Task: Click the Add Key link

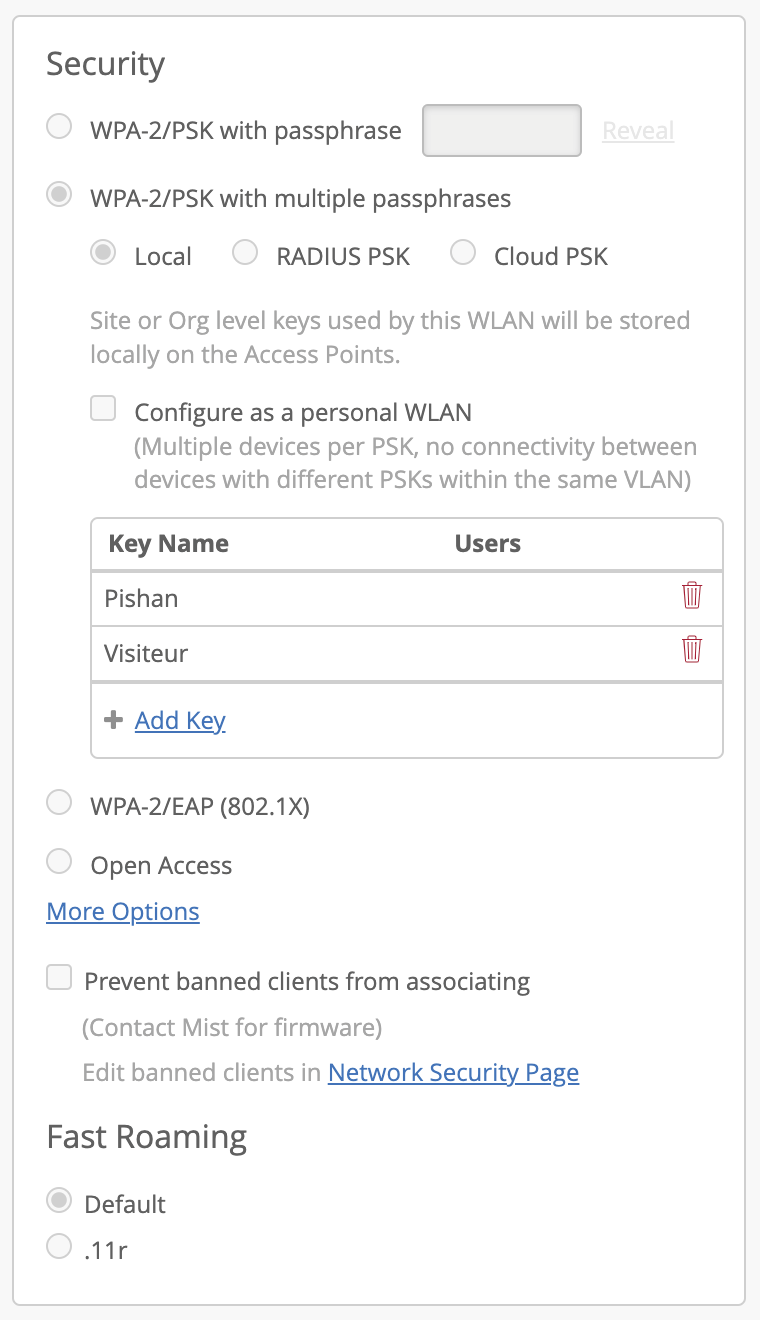Action: pyautogui.click(x=180, y=721)
